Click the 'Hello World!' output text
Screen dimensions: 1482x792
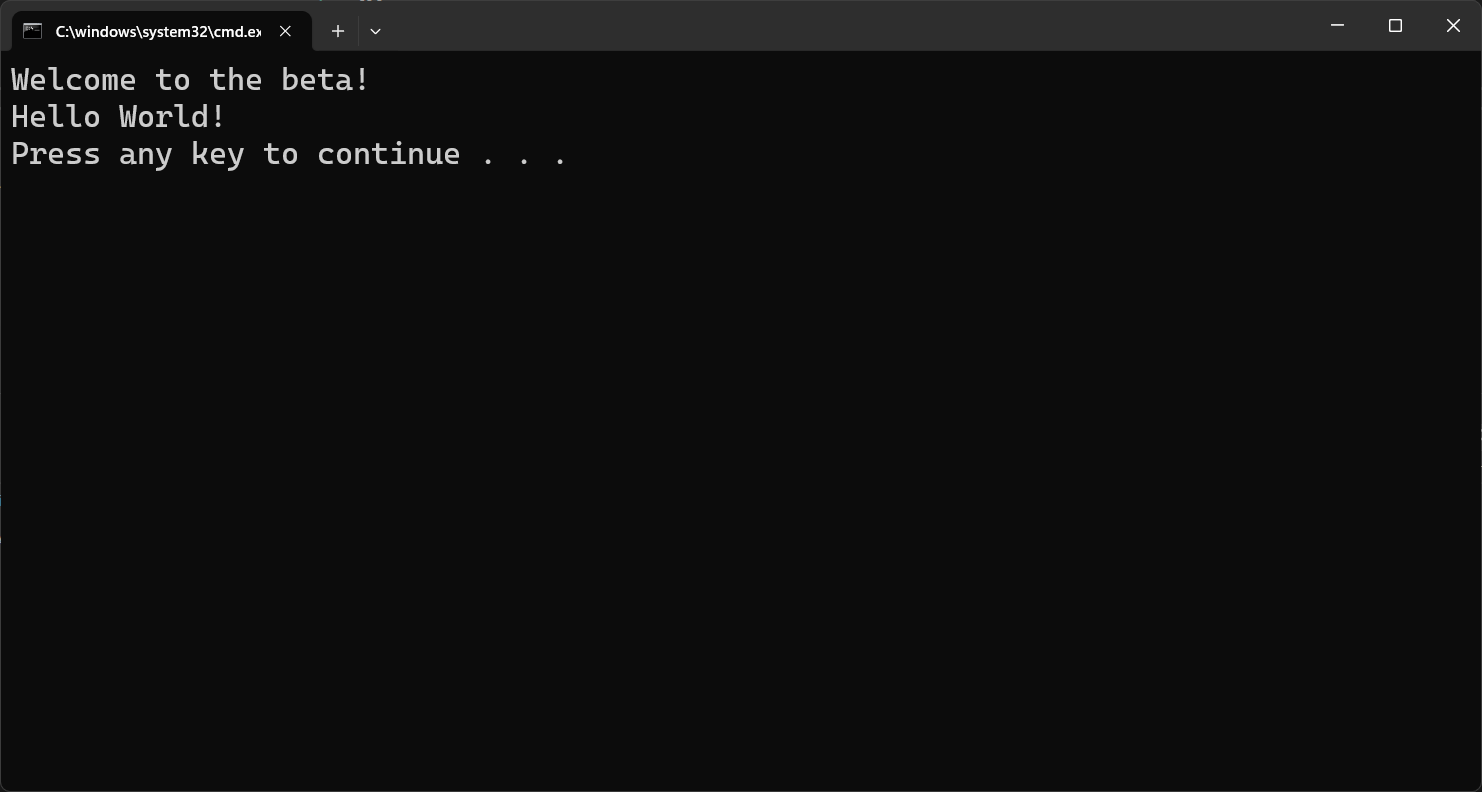(116, 117)
